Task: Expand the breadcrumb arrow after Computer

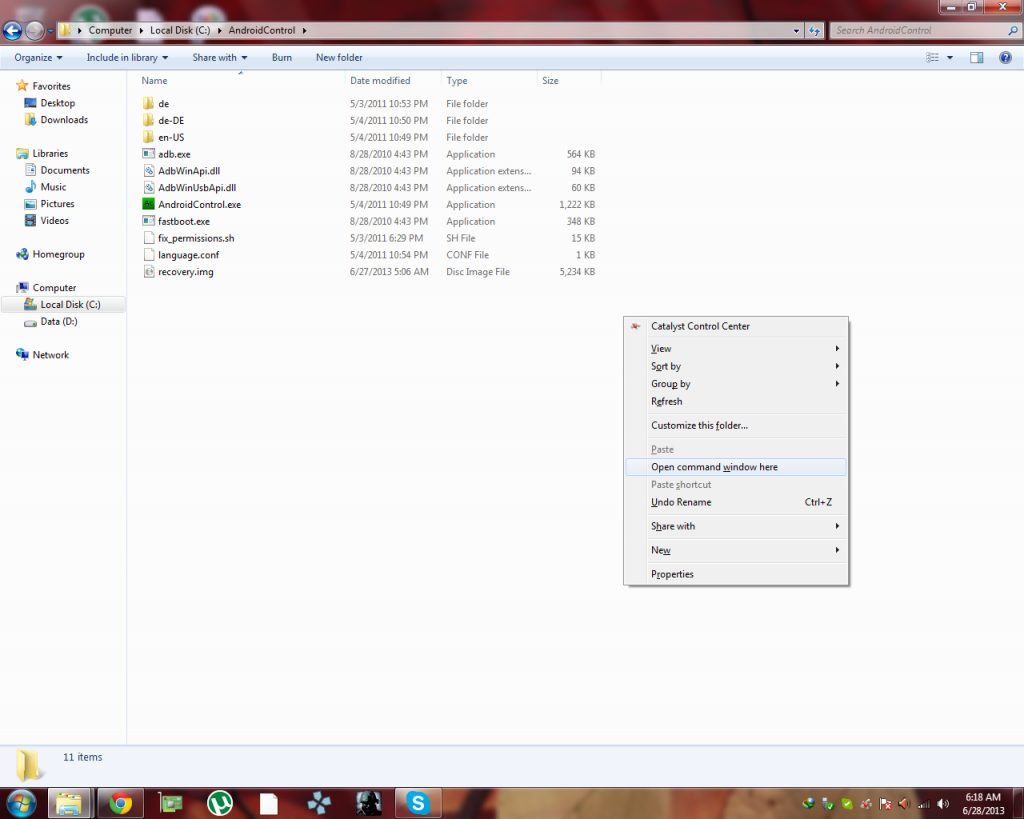Action: pyautogui.click(x=141, y=30)
